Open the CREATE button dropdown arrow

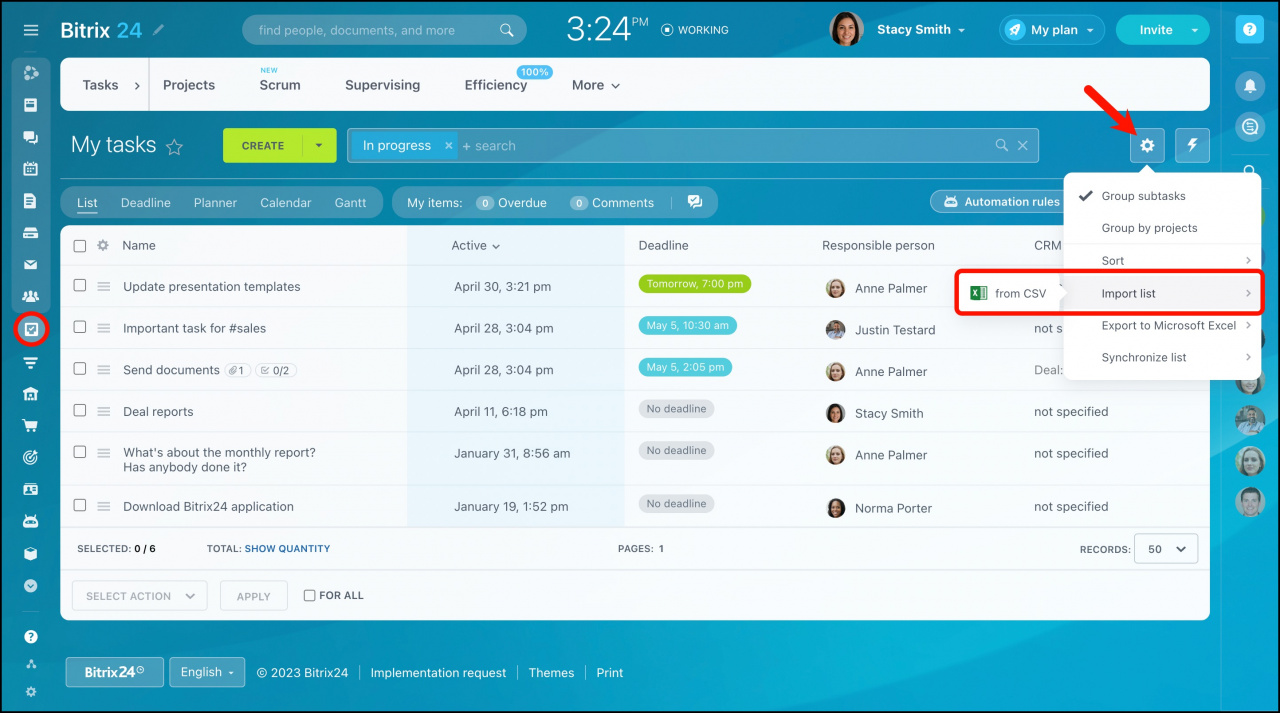[319, 146]
